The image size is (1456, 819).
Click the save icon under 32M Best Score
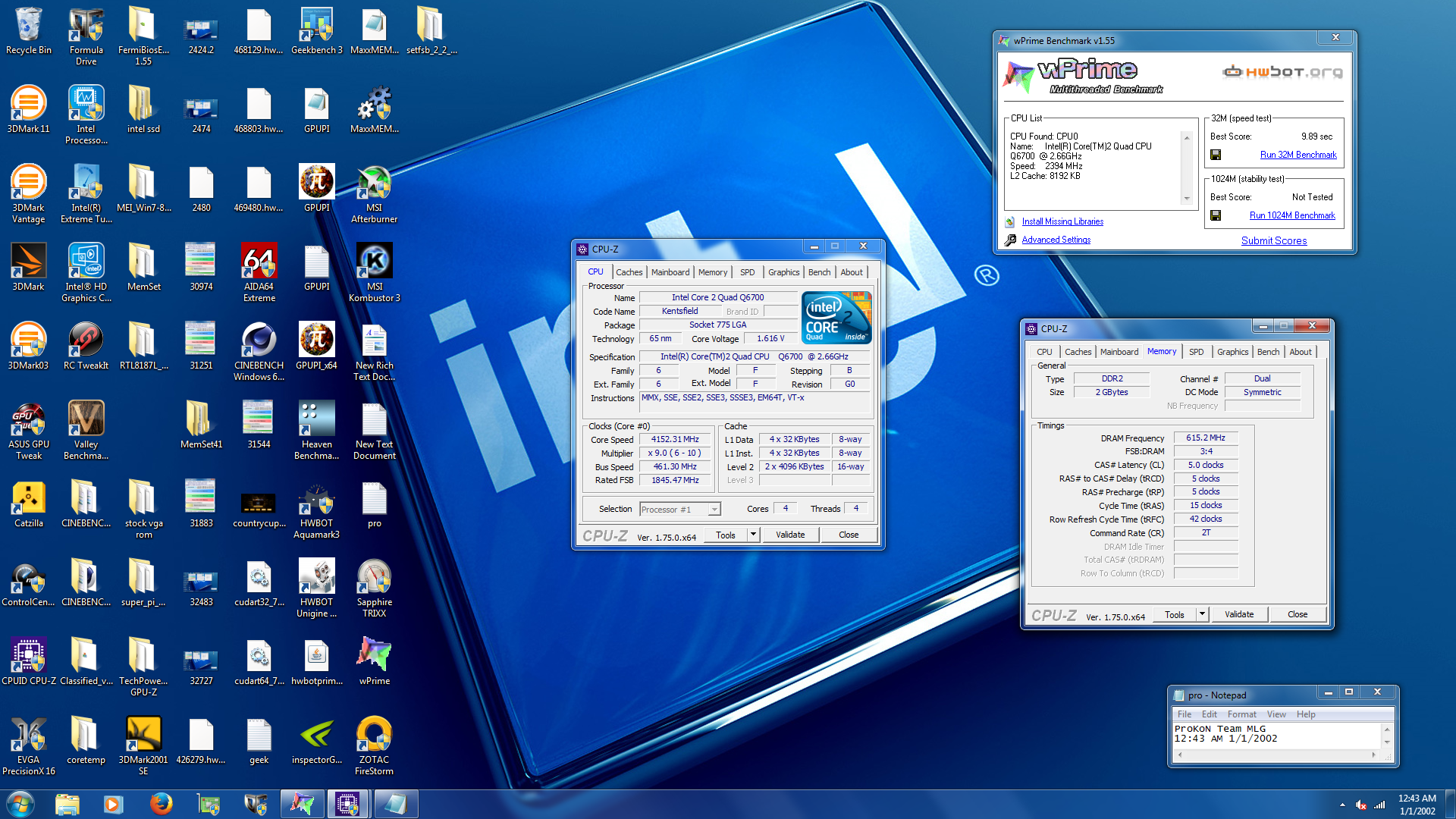(x=1216, y=155)
